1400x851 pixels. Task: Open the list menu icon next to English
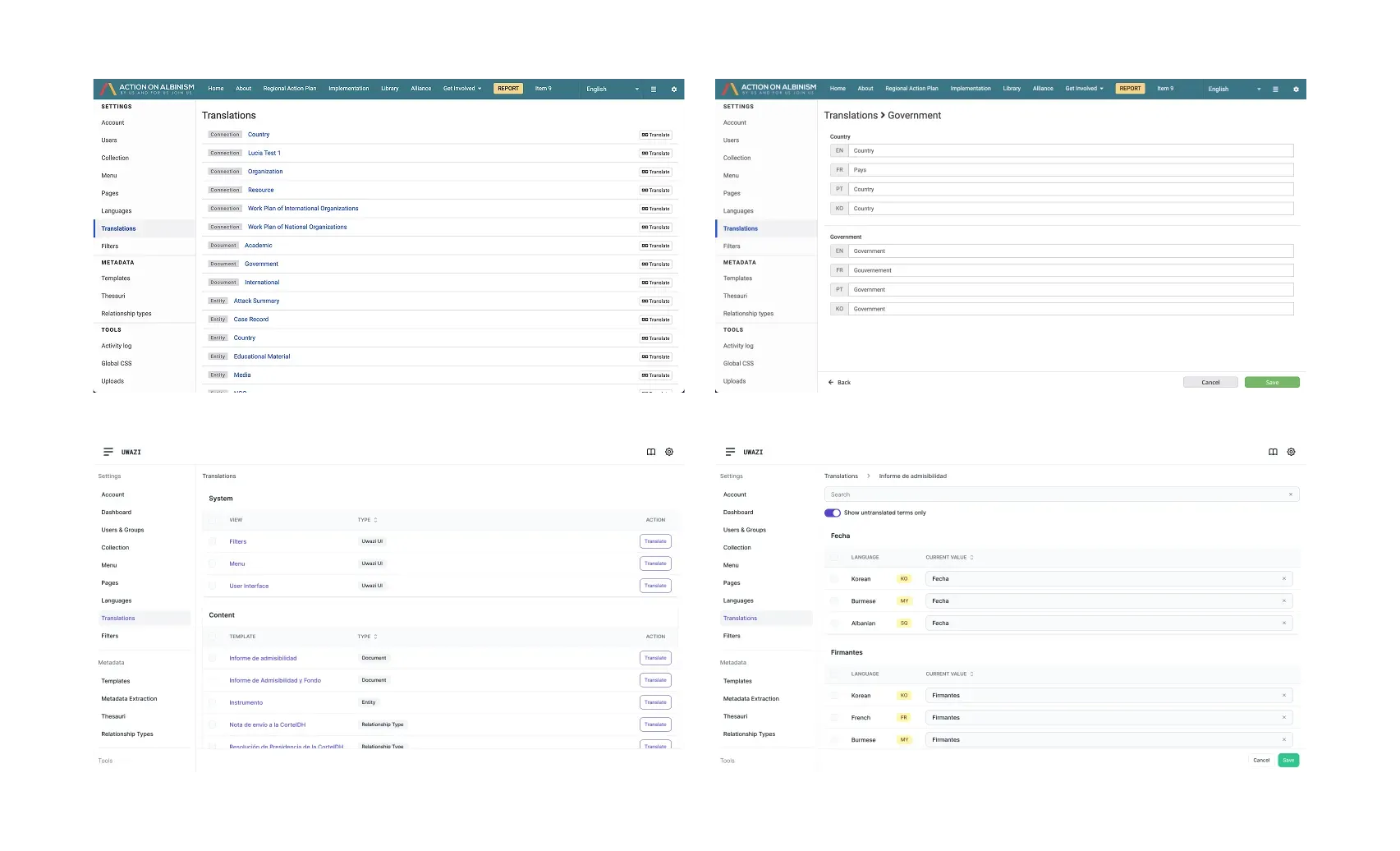tap(654, 89)
